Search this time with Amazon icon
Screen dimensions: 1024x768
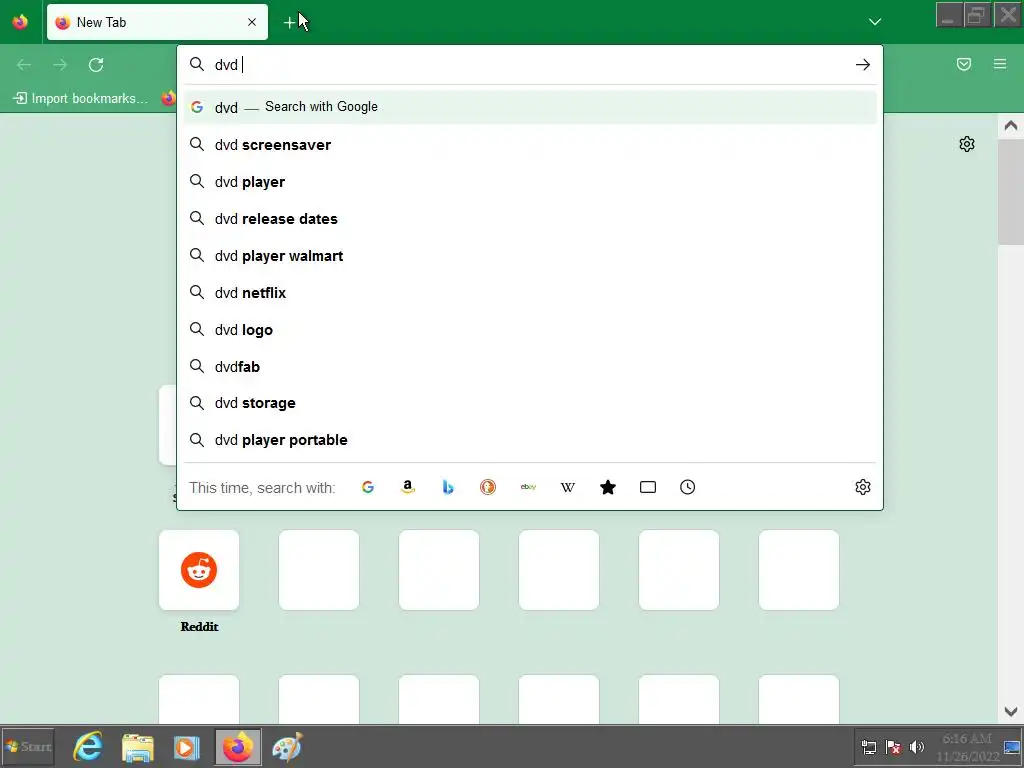click(x=408, y=487)
